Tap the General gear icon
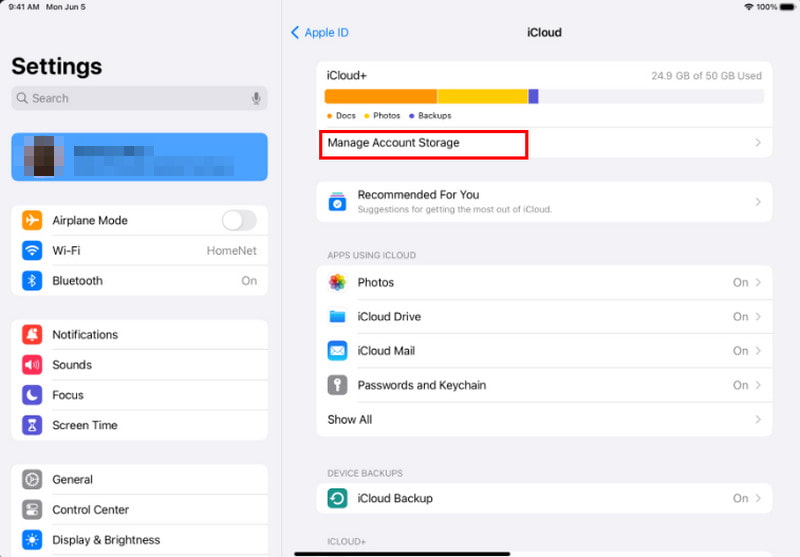Image resolution: width=800 pixels, height=557 pixels. pos(32,479)
